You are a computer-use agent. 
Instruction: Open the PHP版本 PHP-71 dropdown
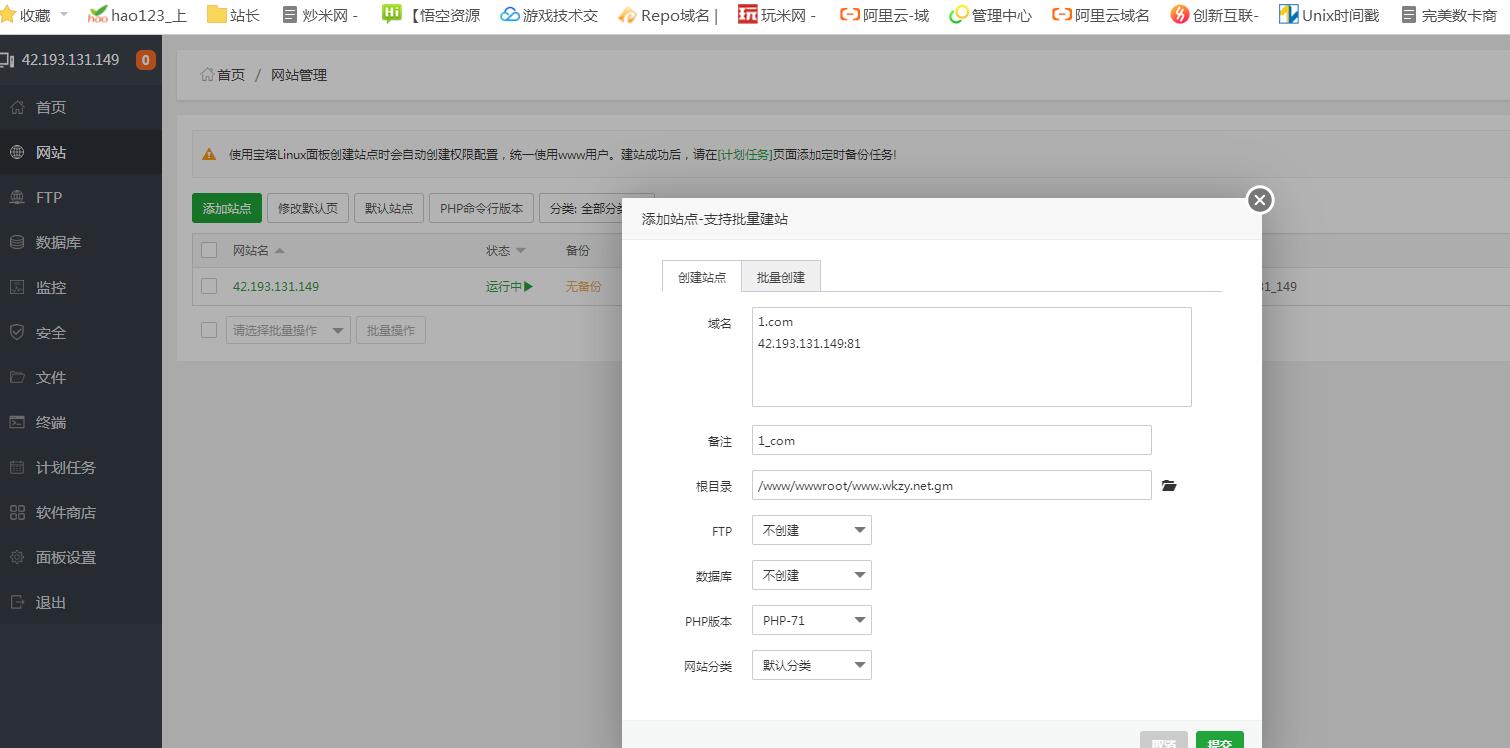[x=811, y=620]
